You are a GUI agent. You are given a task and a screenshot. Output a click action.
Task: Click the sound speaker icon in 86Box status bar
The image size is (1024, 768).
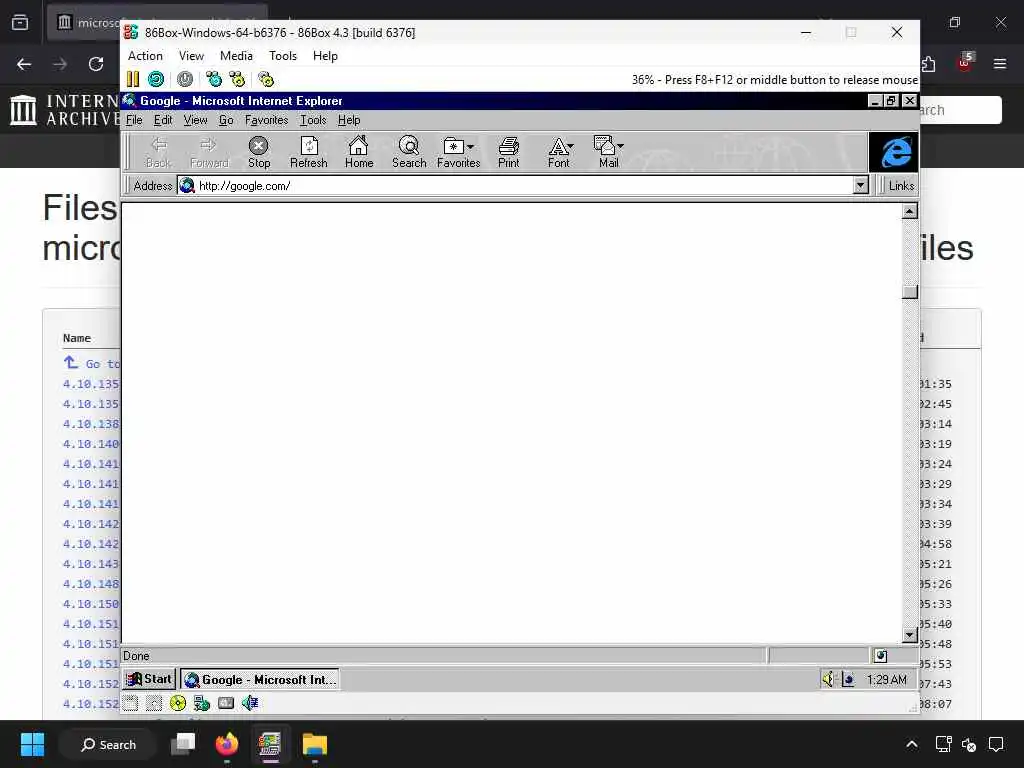(x=249, y=703)
